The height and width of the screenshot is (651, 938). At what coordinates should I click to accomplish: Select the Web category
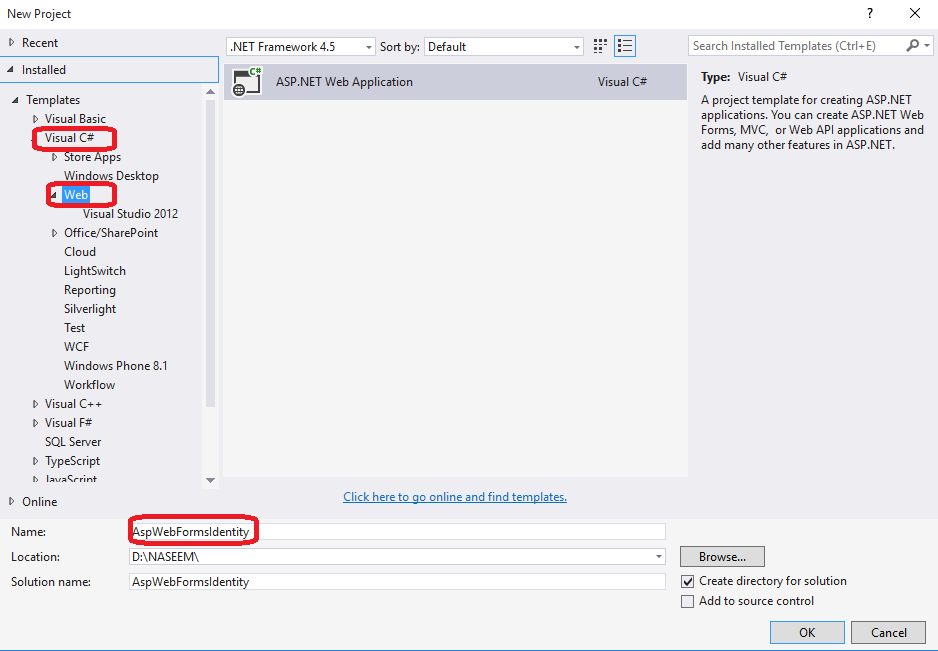pos(76,194)
